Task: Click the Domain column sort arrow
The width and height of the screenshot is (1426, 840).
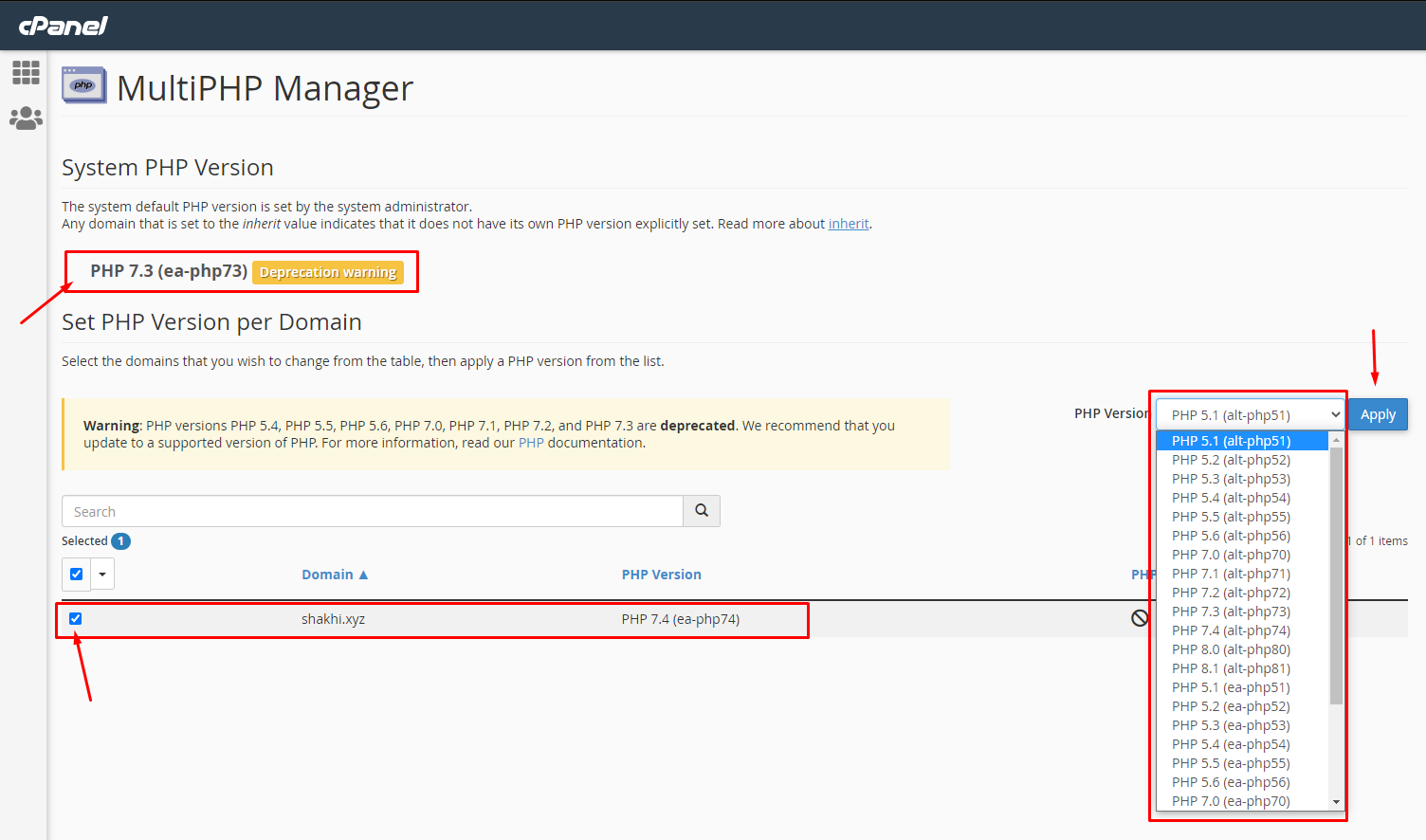Action: pos(363,575)
